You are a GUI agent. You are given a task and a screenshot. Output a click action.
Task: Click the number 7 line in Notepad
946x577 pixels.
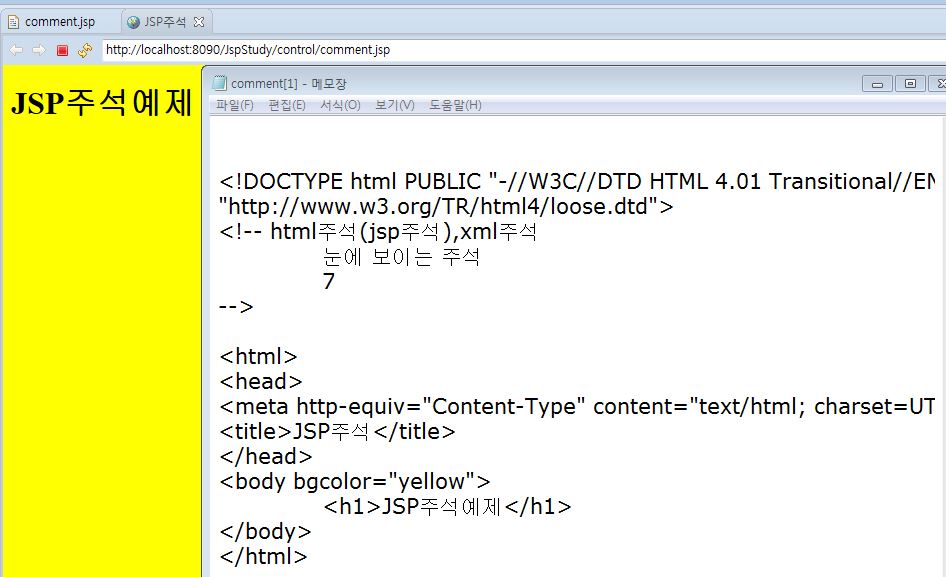(329, 281)
